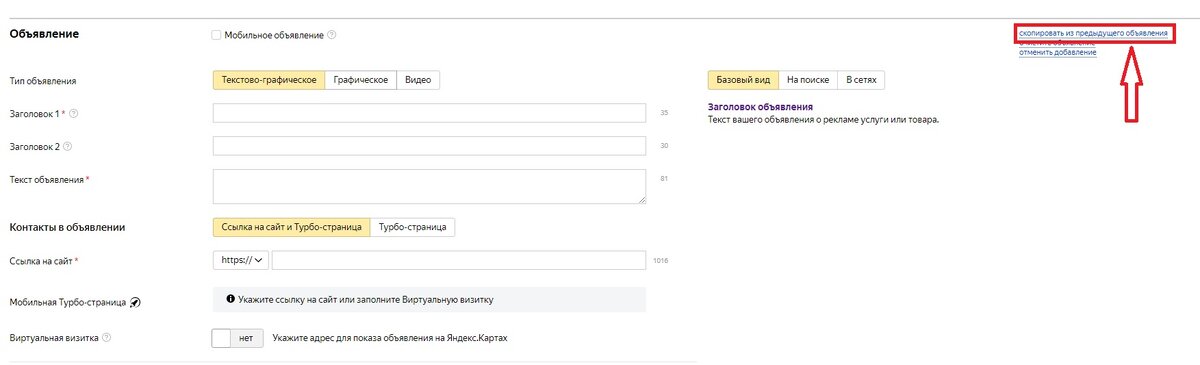Image resolution: width=1200 pixels, height=365 pixels.
Task: Switch preview to В сетях
Action: pos(861,80)
